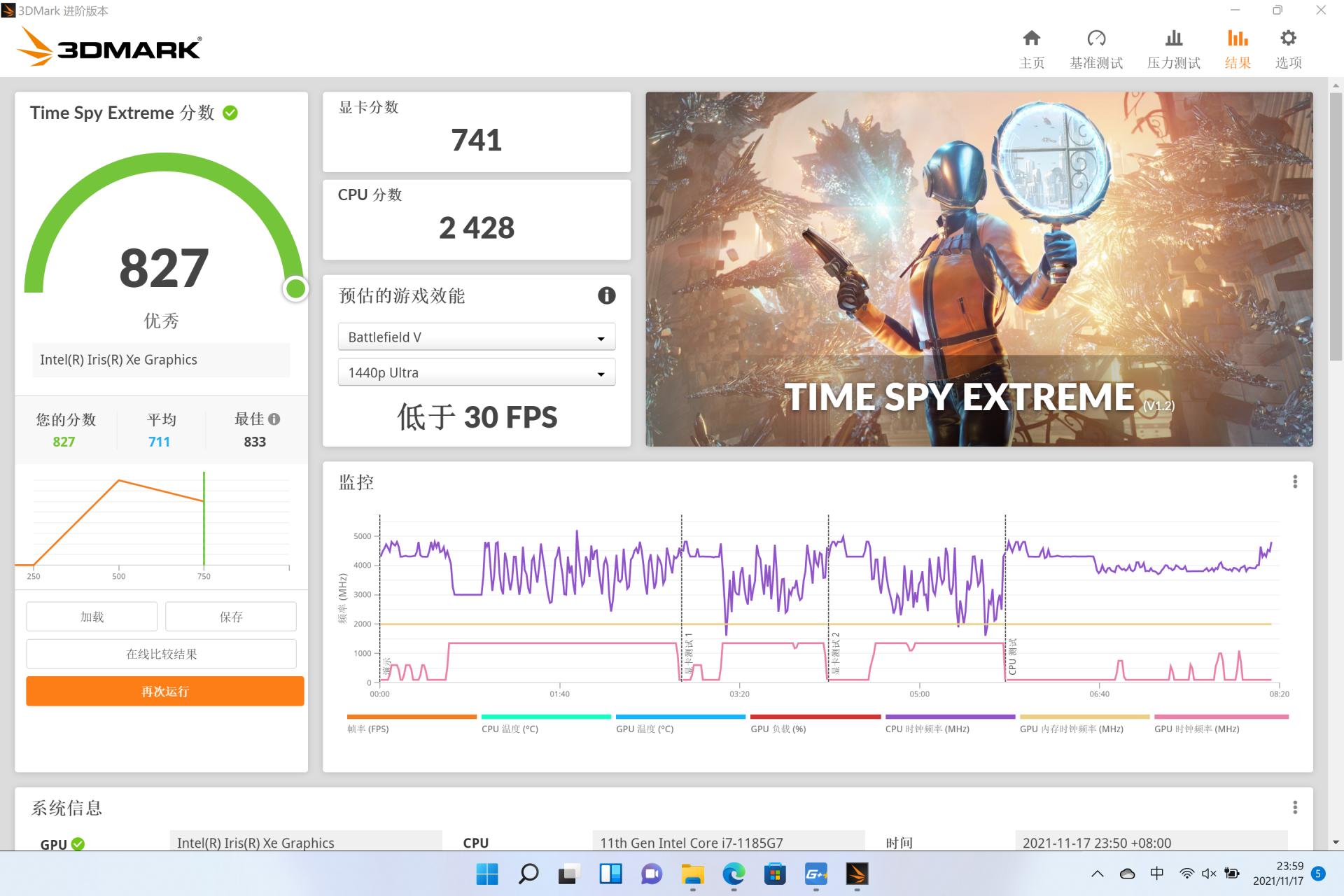Viewport: 1344px width, 896px height.
Task: Expand hidden icons in the system tray
Action: coord(1098,873)
